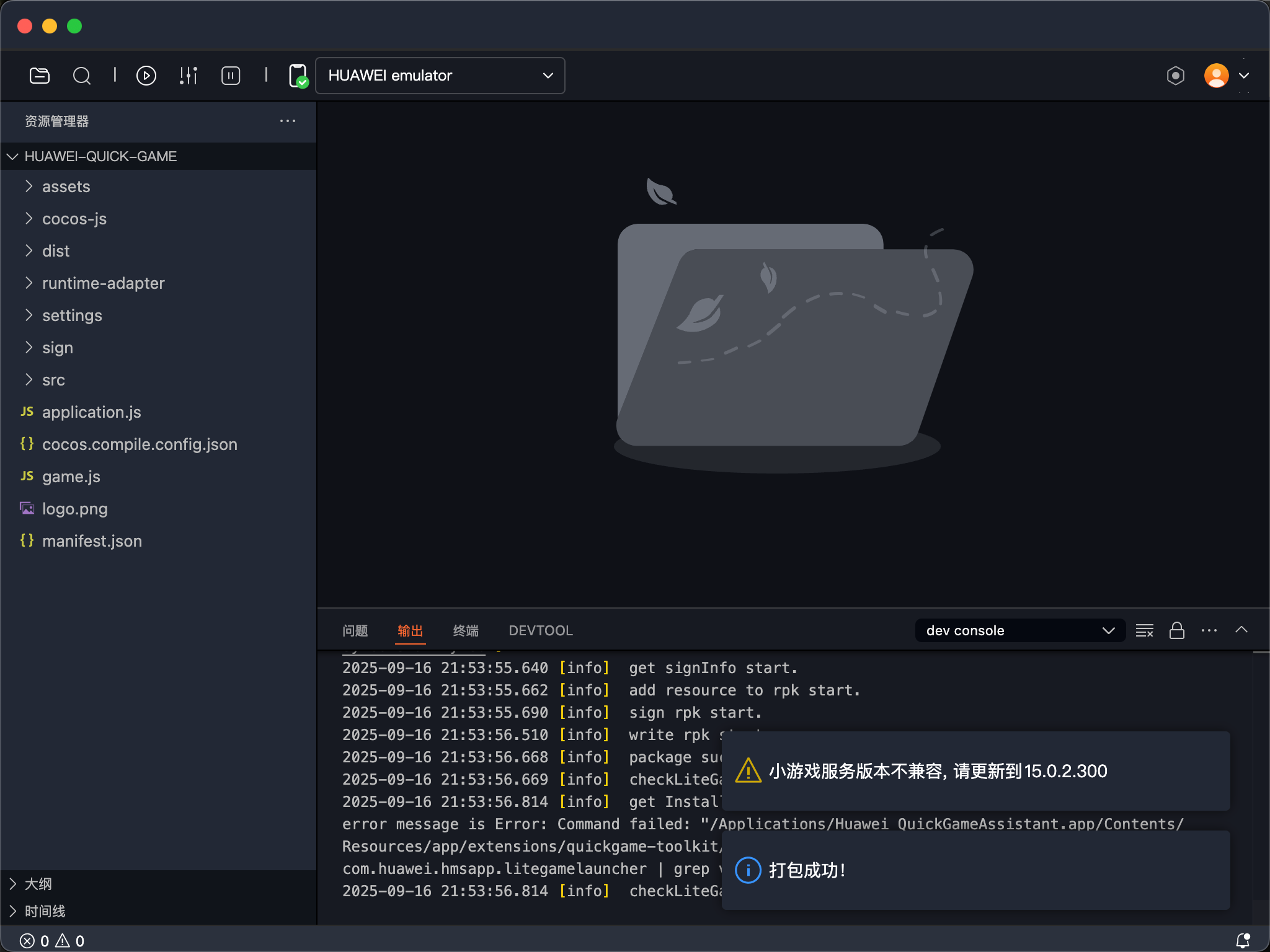This screenshot has width=1270, height=952.
Task: Open the notification bell in status bar
Action: pyautogui.click(x=1243, y=940)
